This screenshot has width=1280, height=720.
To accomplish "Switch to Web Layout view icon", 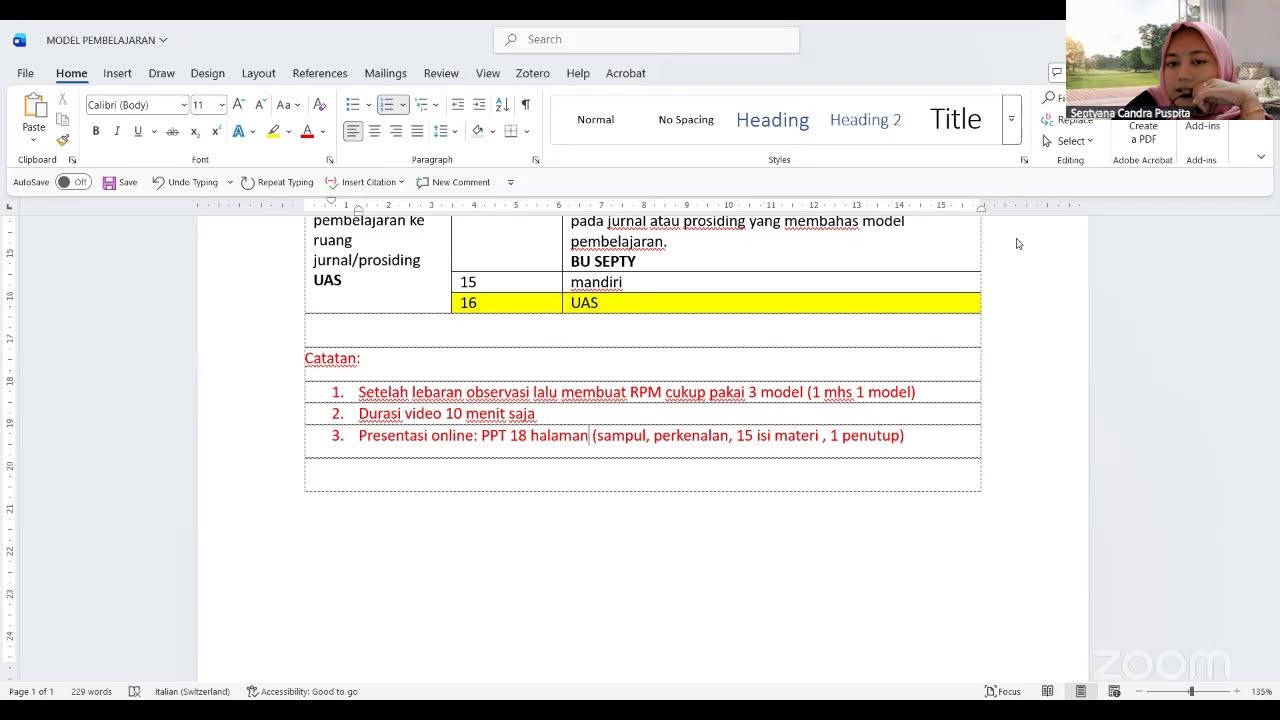I will click(1114, 691).
